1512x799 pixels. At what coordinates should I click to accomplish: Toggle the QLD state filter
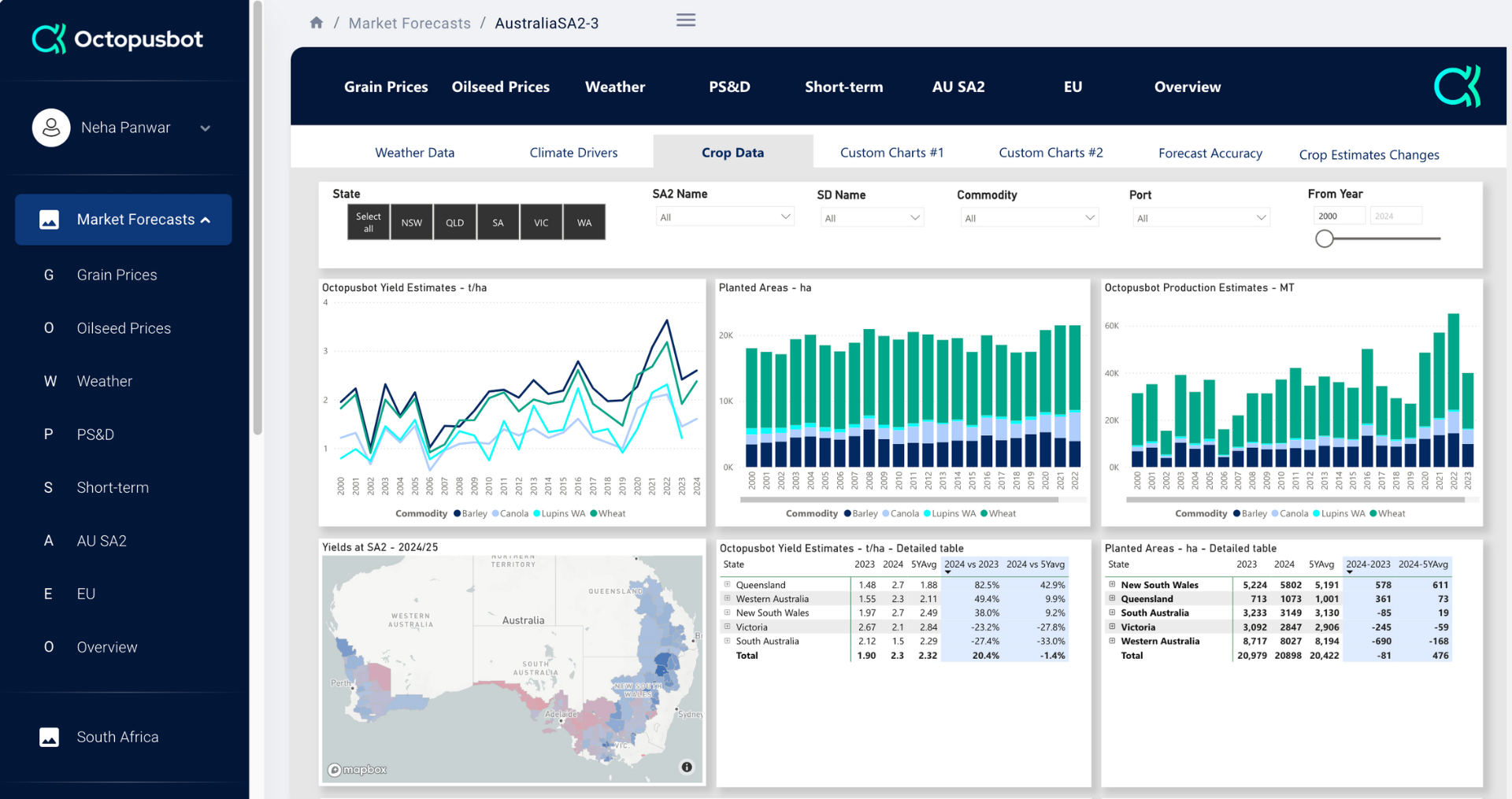pos(455,222)
